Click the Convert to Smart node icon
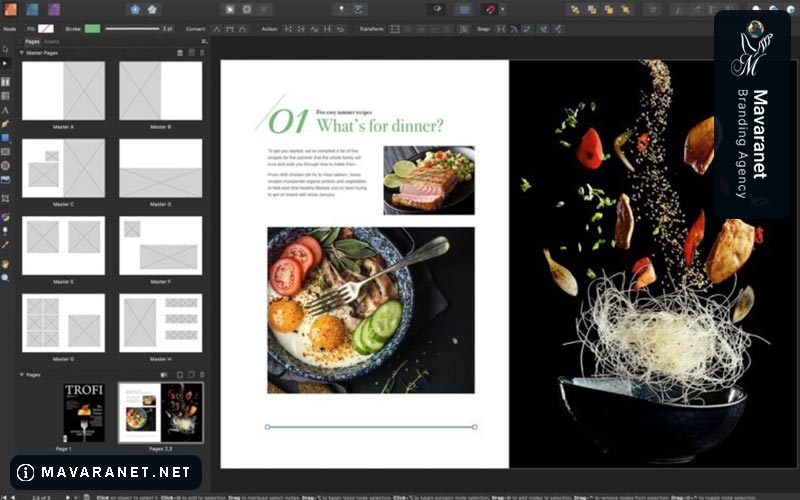Image resolution: width=800 pixels, height=500 pixels. click(x=243, y=29)
